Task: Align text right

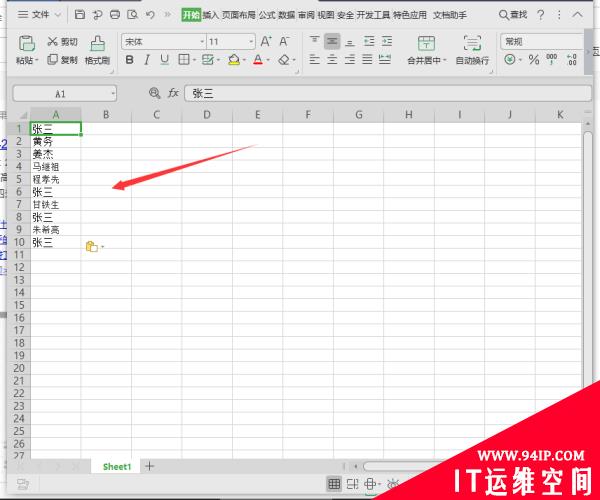Action: pyautogui.click(x=349, y=60)
